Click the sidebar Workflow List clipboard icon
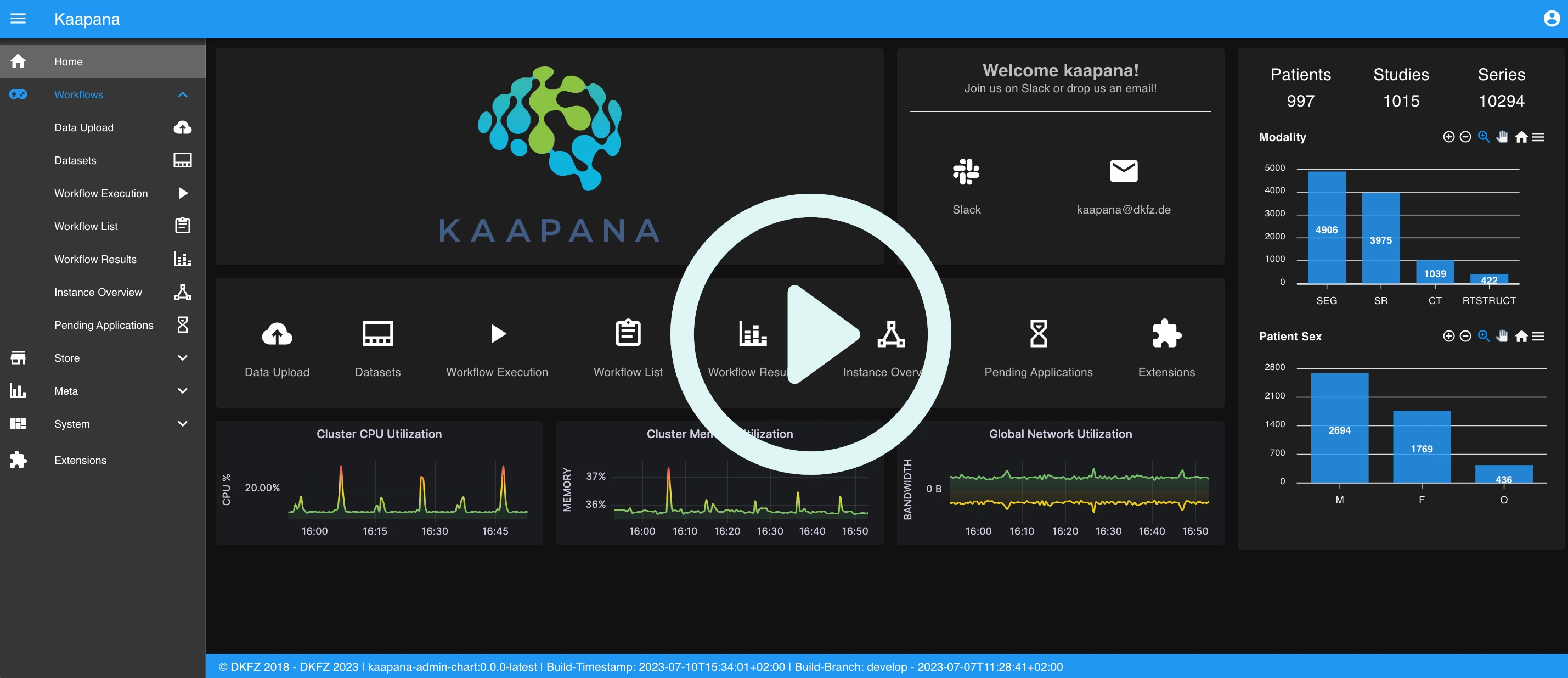Image resolution: width=1568 pixels, height=678 pixels. [x=183, y=226]
